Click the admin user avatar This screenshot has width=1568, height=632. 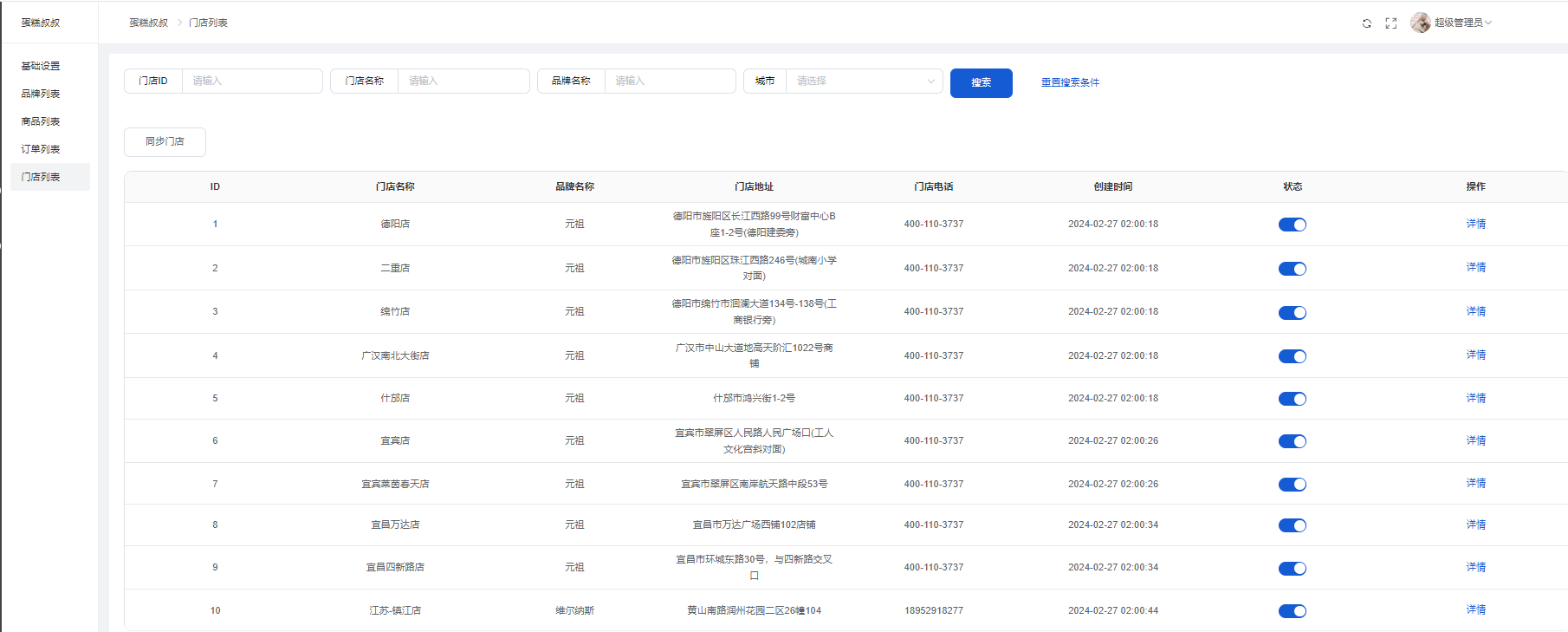pos(1420,23)
